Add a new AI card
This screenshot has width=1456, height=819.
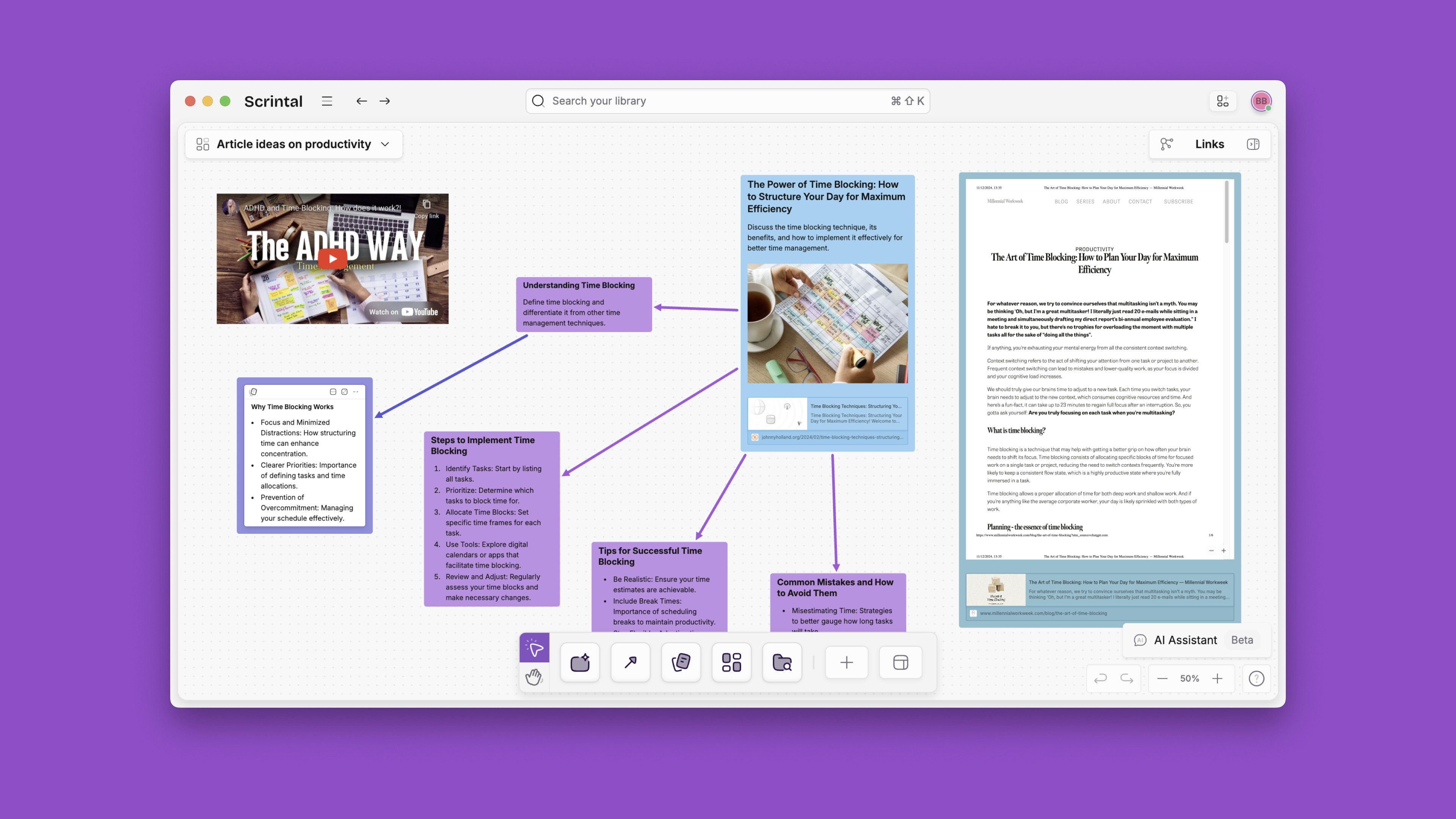580,662
